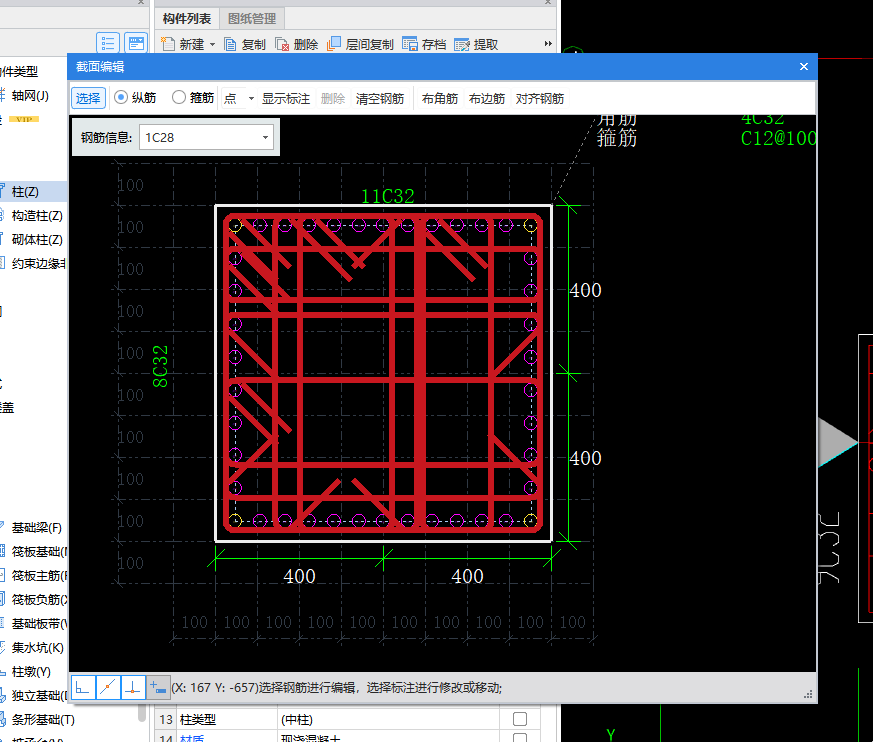
Task: Click the 柱类型 property cell in row 13
Action: tap(227, 719)
